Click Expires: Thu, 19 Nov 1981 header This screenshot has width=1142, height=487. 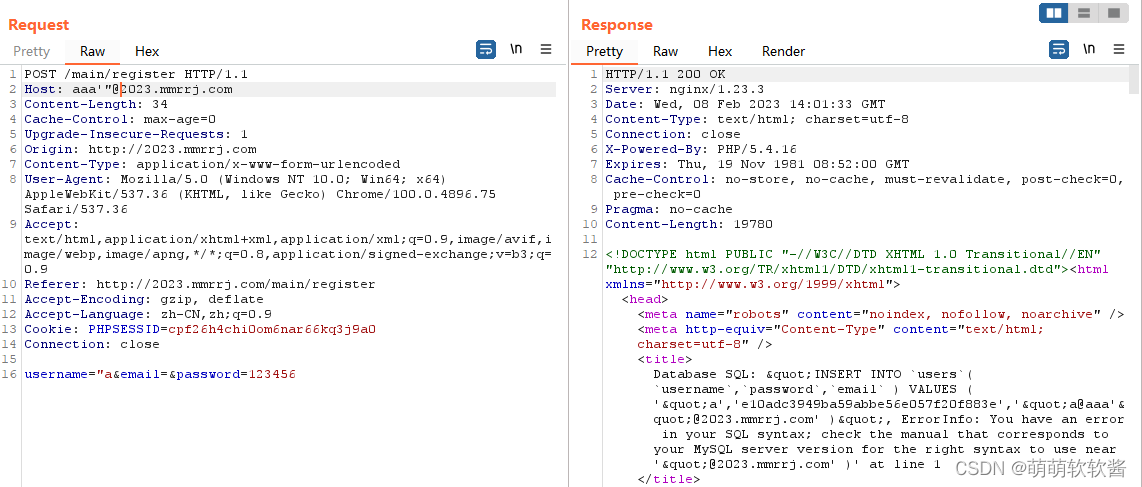point(757,164)
